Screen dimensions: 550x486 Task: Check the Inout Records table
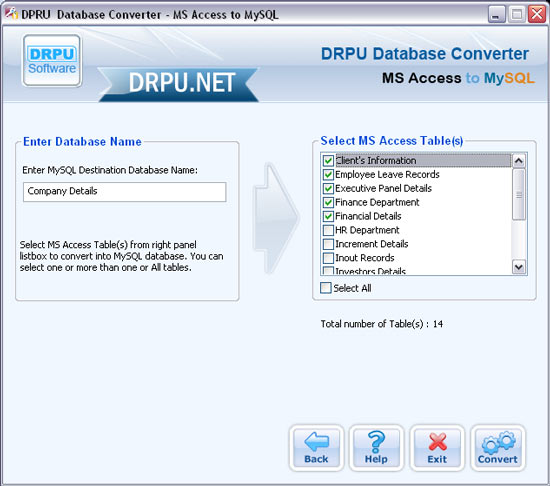[x=328, y=258]
